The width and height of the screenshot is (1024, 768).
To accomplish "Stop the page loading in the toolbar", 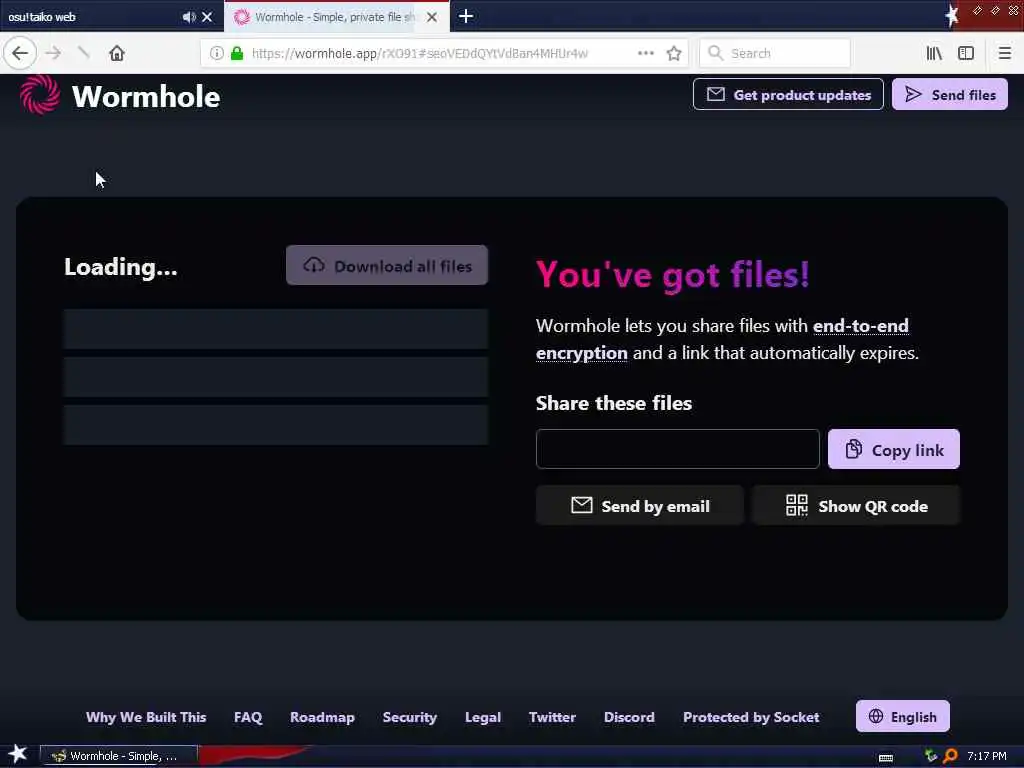I will [x=84, y=53].
